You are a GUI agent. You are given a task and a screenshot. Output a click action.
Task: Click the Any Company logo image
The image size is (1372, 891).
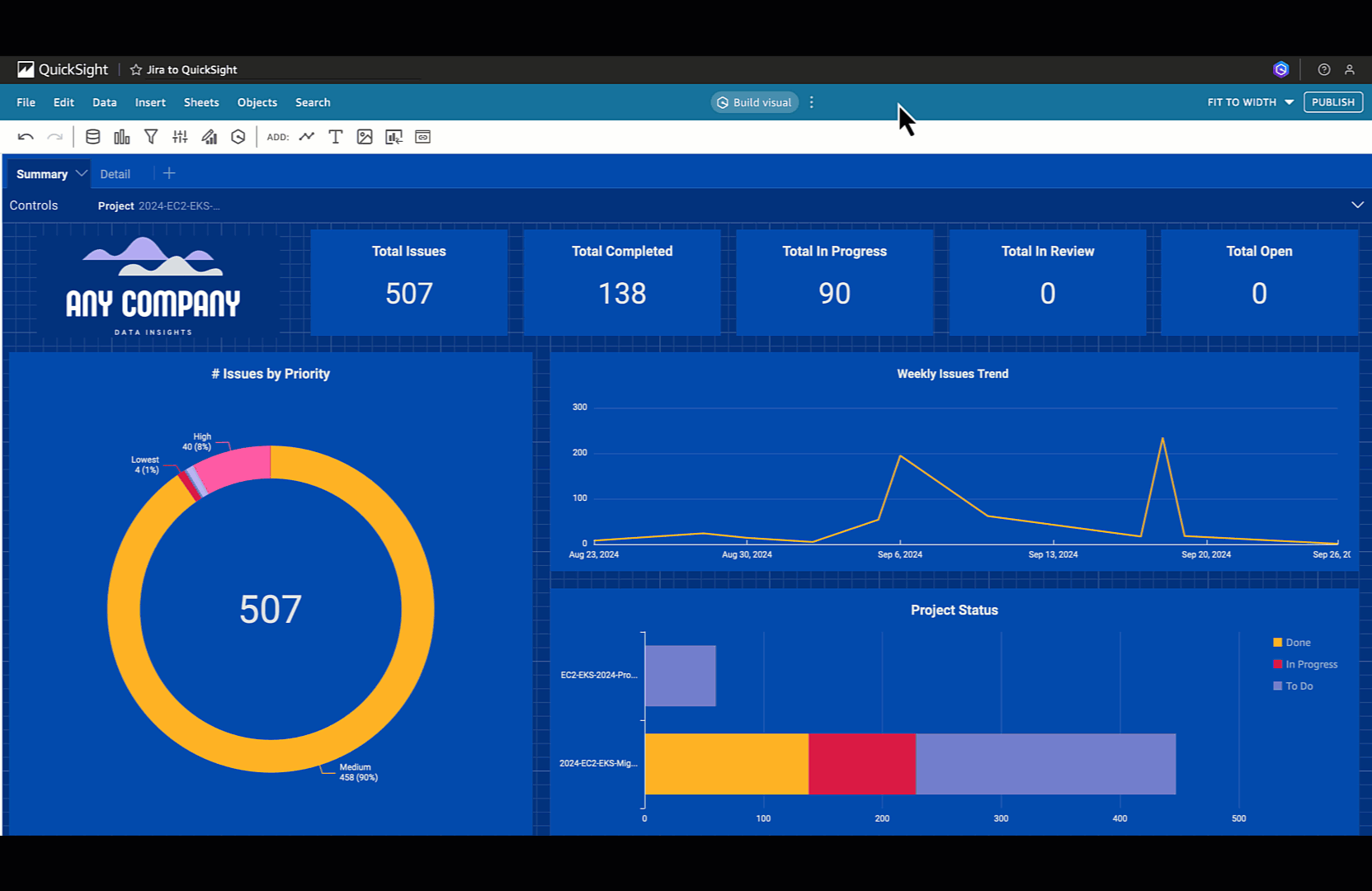tap(153, 286)
